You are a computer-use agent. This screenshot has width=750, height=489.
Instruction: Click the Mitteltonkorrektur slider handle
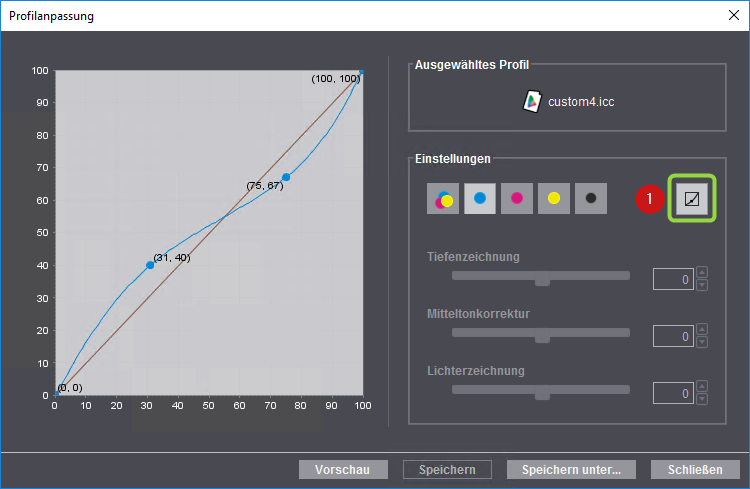(x=542, y=337)
